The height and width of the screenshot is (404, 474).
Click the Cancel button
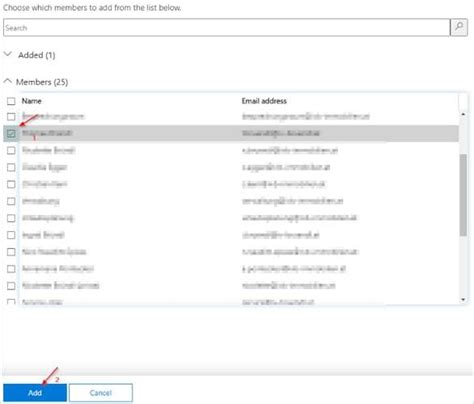pyautogui.click(x=101, y=393)
